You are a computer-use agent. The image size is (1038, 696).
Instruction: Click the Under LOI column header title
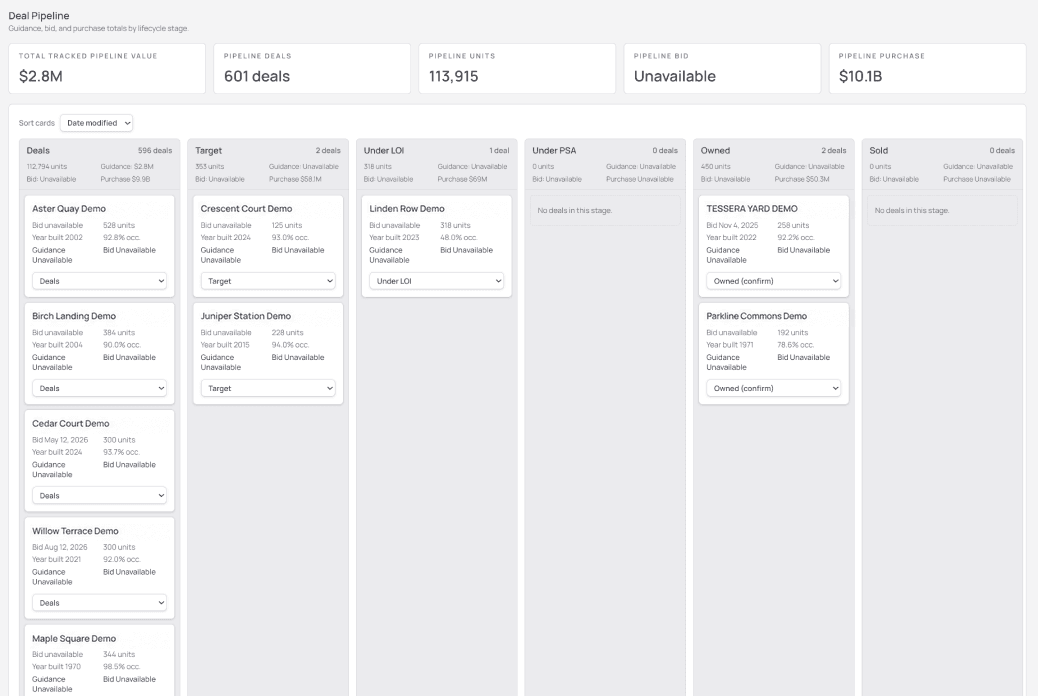tap(384, 150)
